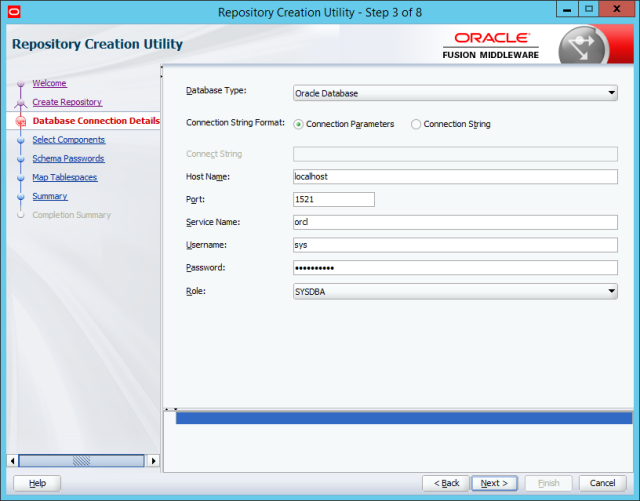Minimize the Repository Creation Utility window
This screenshot has height=501, width=640.
pyautogui.click(x=567, y=9)
